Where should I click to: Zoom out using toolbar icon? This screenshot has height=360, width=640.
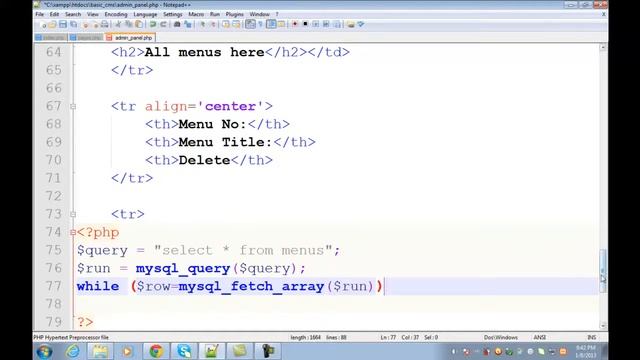click(x=213, y=24)
